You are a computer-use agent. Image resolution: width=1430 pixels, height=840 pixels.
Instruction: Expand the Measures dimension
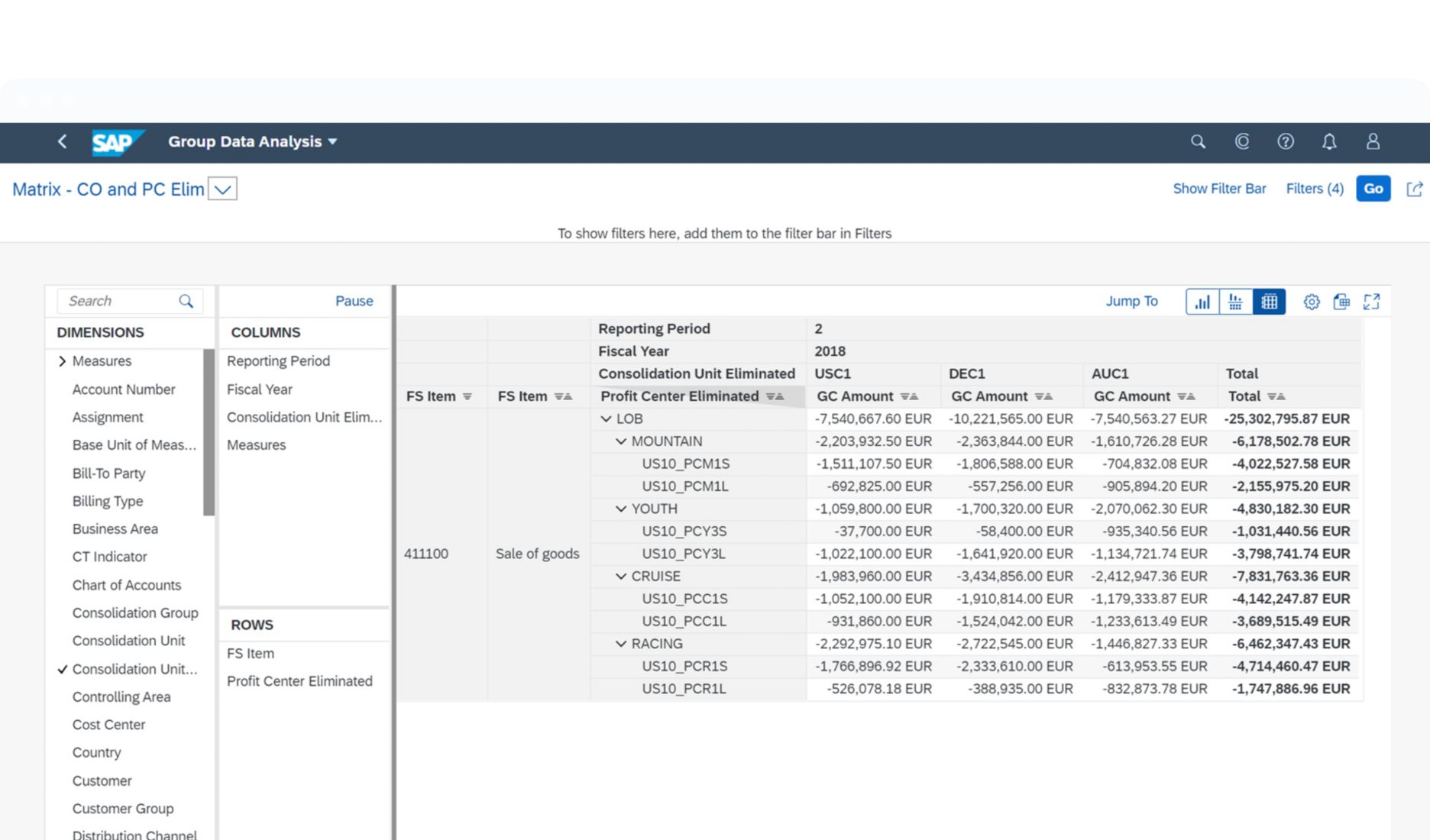pyautogui.click(x=63, y=360)
